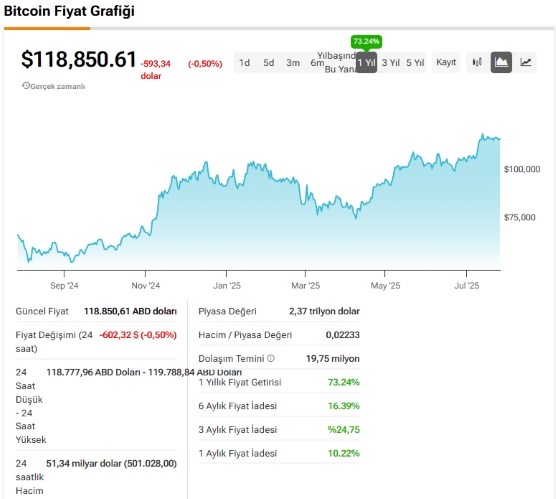Click the $118,850.61 price heading
The height and width of the screenshot is (499, 556).
(x=79, y=59)
